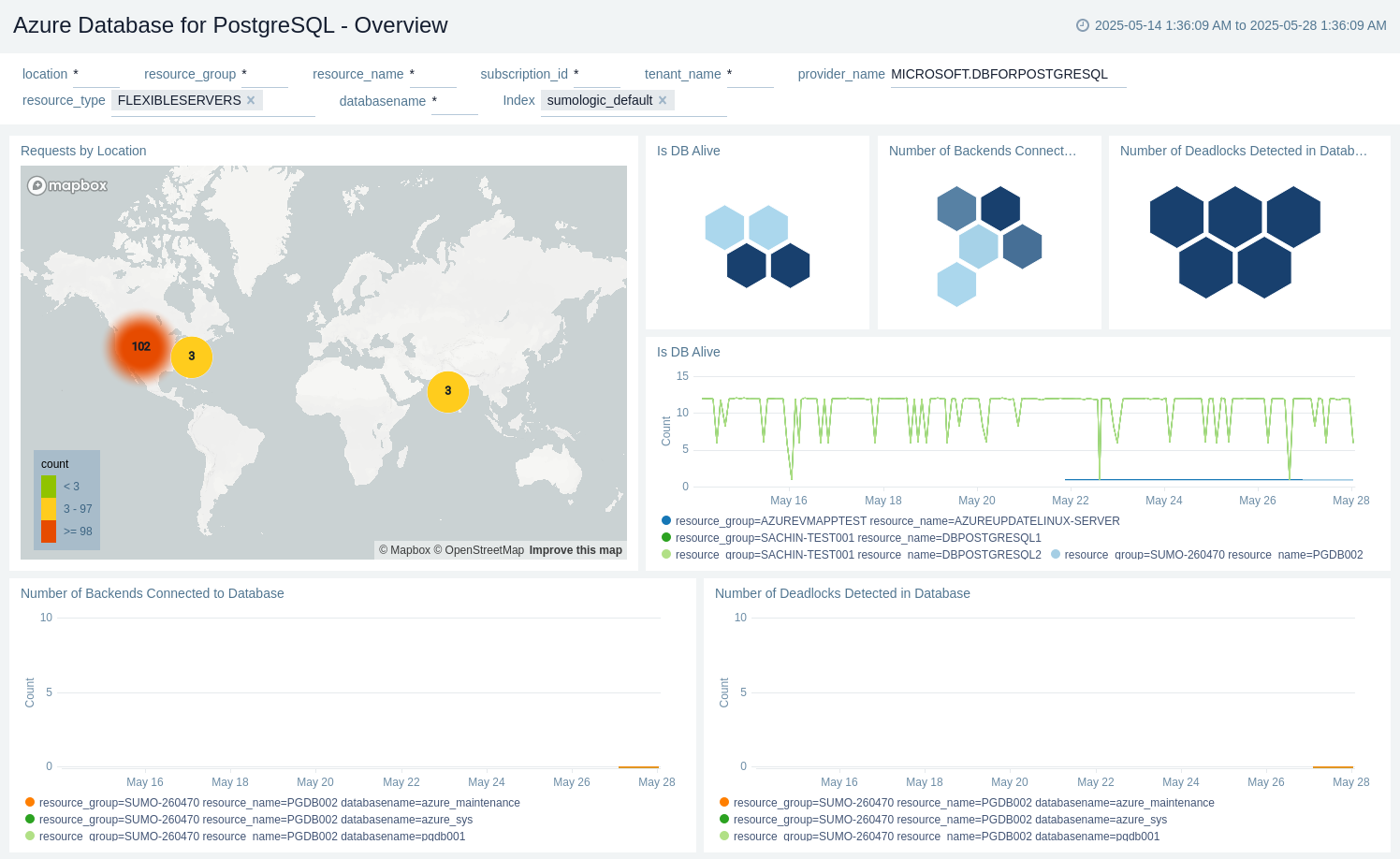Click bottom-left dark hexagon in Is DB Alive honeycomb
Screen dimensions: 1400x859
(x=747, y=265)
